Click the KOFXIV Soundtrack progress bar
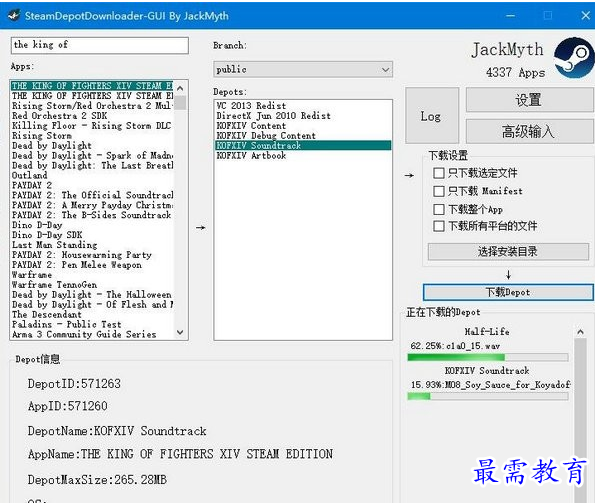Viewport: 595px width, 503px height. (488, 396)
